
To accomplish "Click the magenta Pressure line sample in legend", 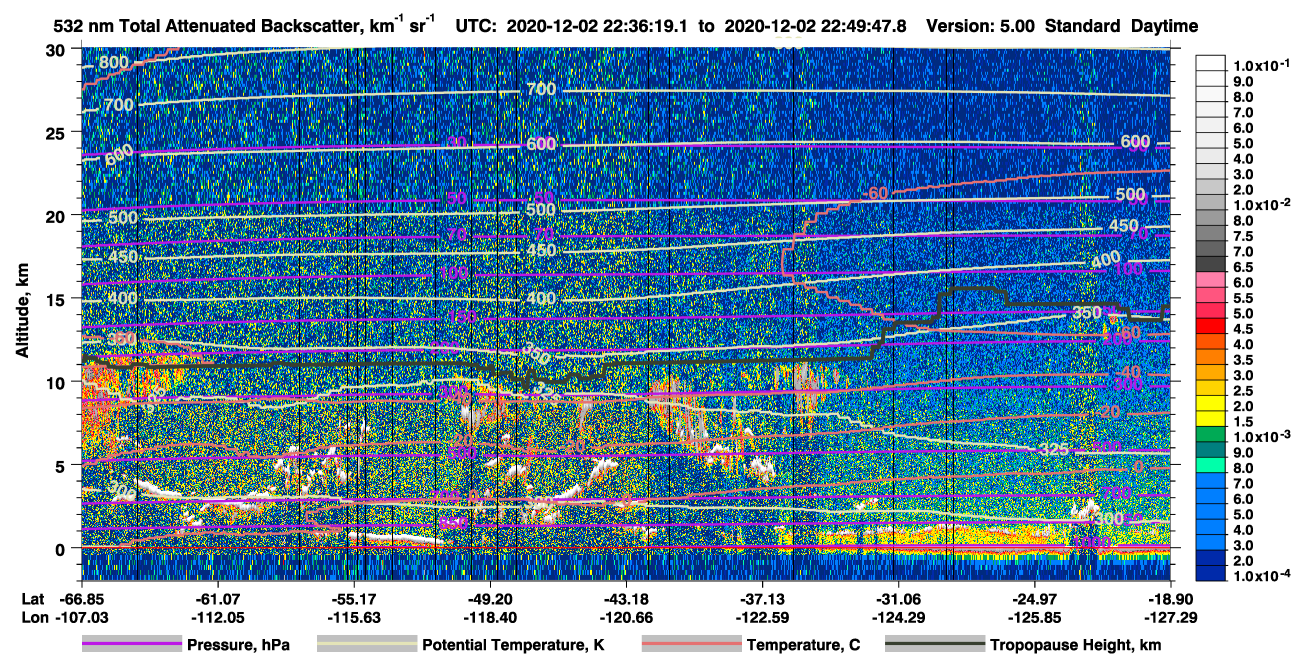I will point(131,645).
